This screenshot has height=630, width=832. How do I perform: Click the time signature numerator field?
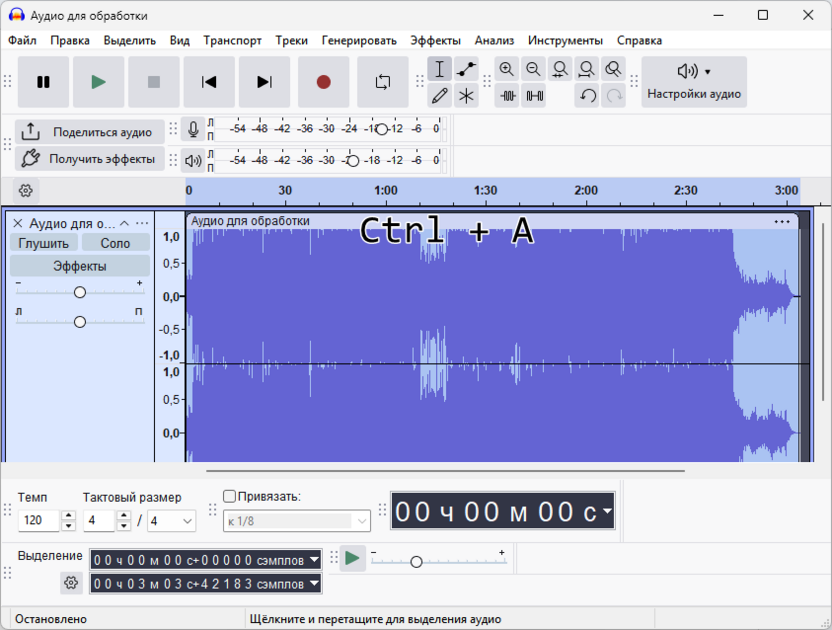click(99, 520)
